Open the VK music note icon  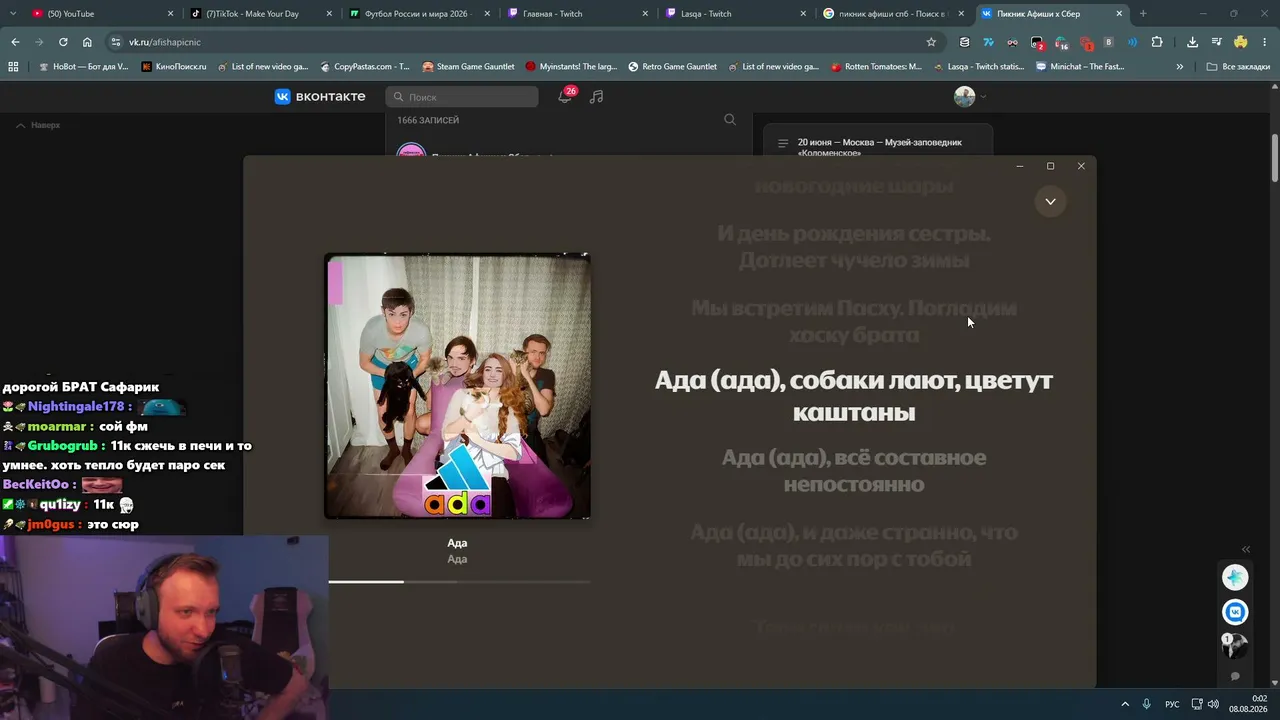597,97
